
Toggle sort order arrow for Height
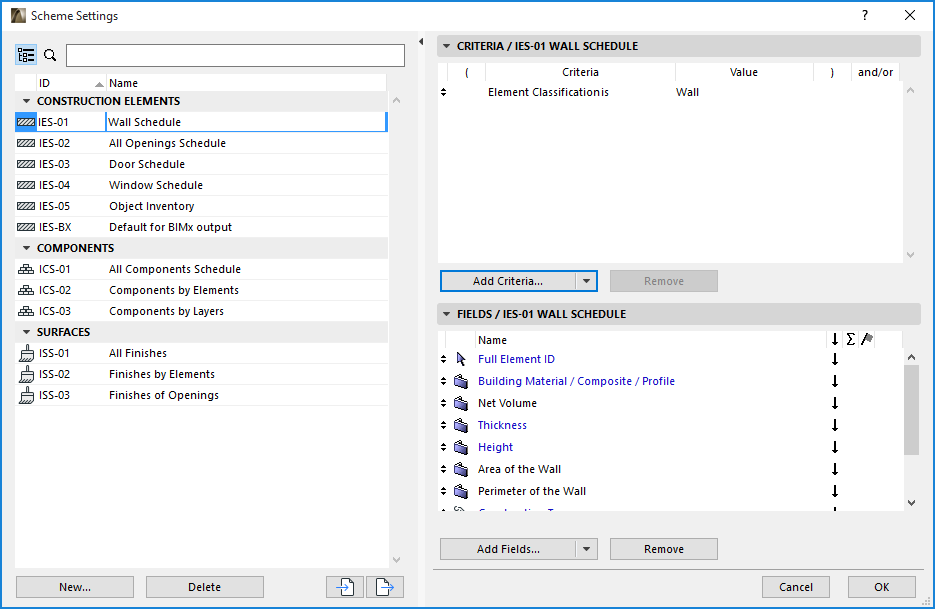click(835, 447)
